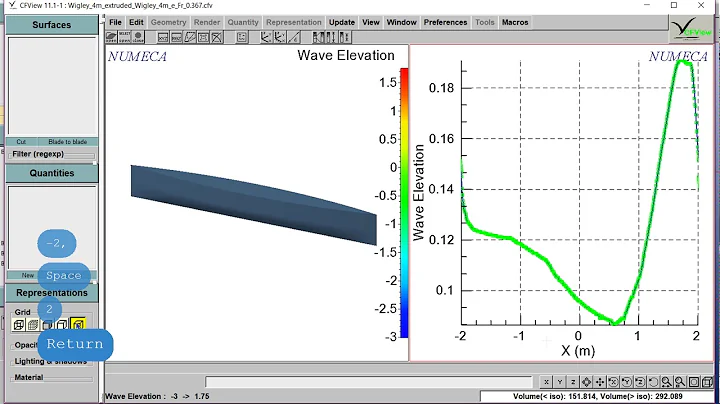Click the Close project icon with the dot
The width and height of the screenshot is (720, 404).
coord(138,37)
